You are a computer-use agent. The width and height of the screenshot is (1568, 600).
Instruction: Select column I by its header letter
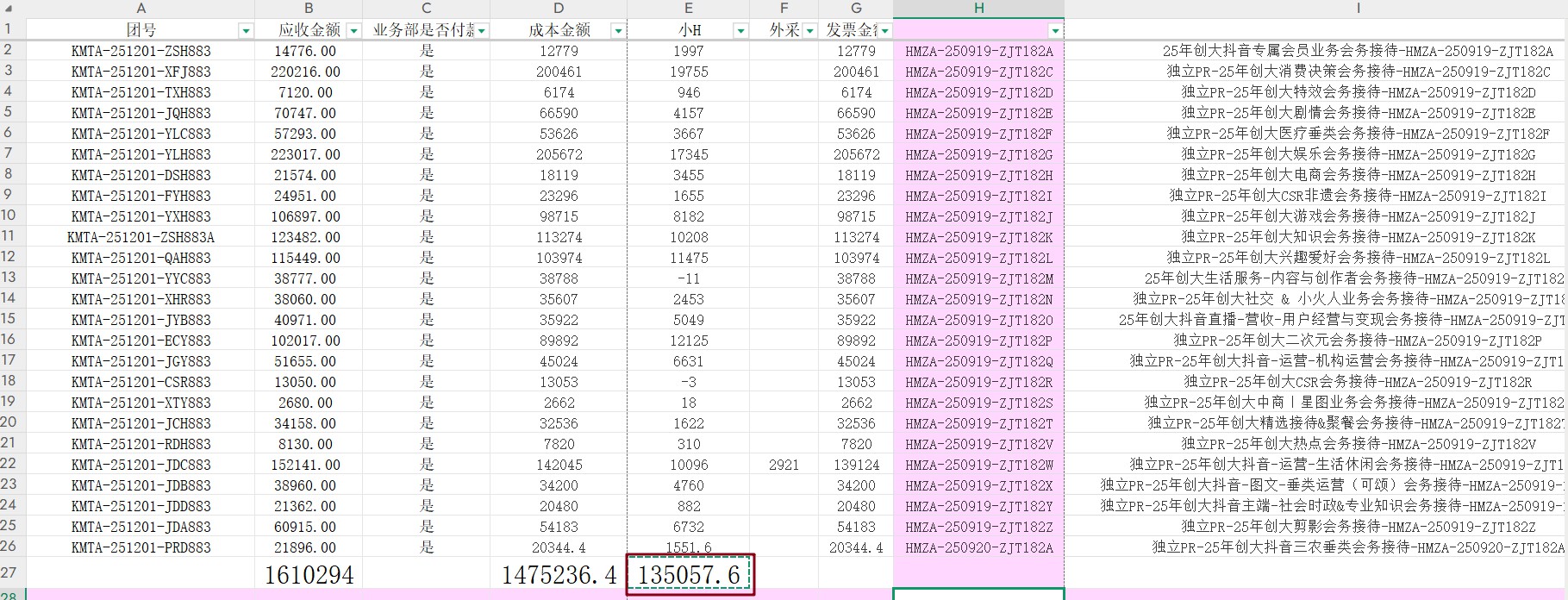click(x=1358, y=9)
